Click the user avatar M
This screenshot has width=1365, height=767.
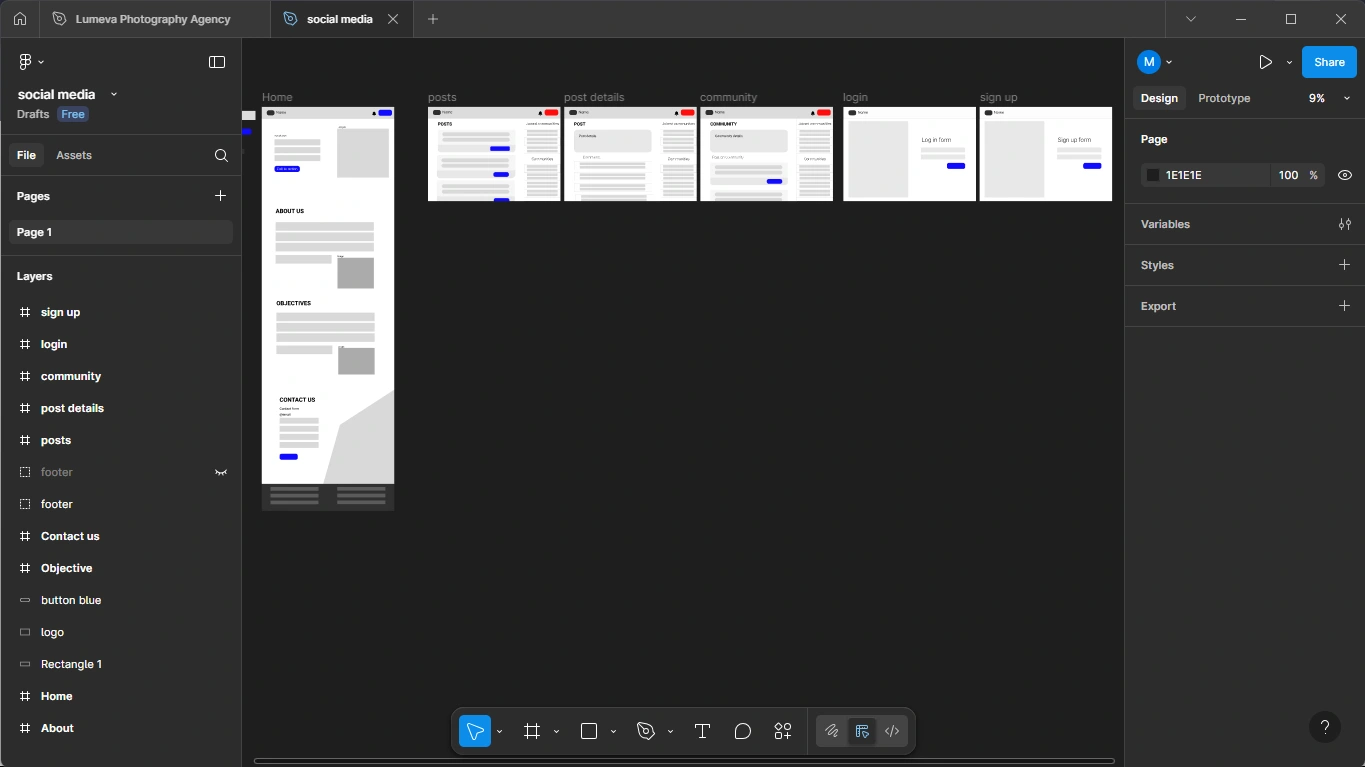[1149, 62]
